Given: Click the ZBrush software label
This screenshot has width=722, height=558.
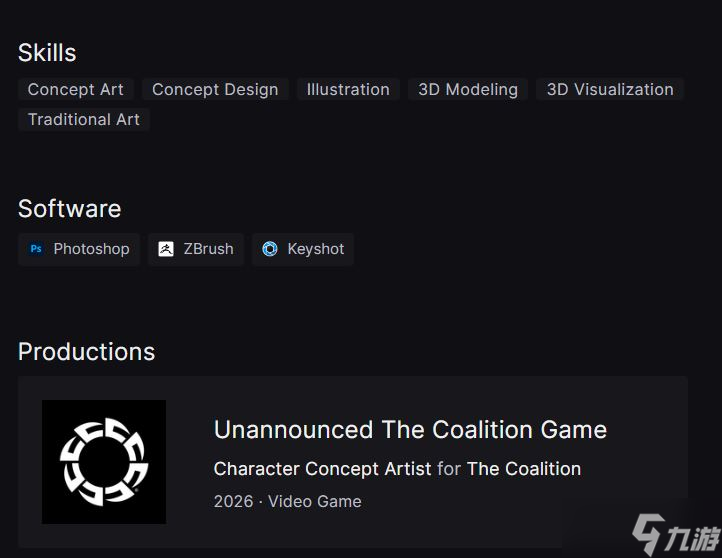Looking at the screenshot, I should tap(208, 249).
